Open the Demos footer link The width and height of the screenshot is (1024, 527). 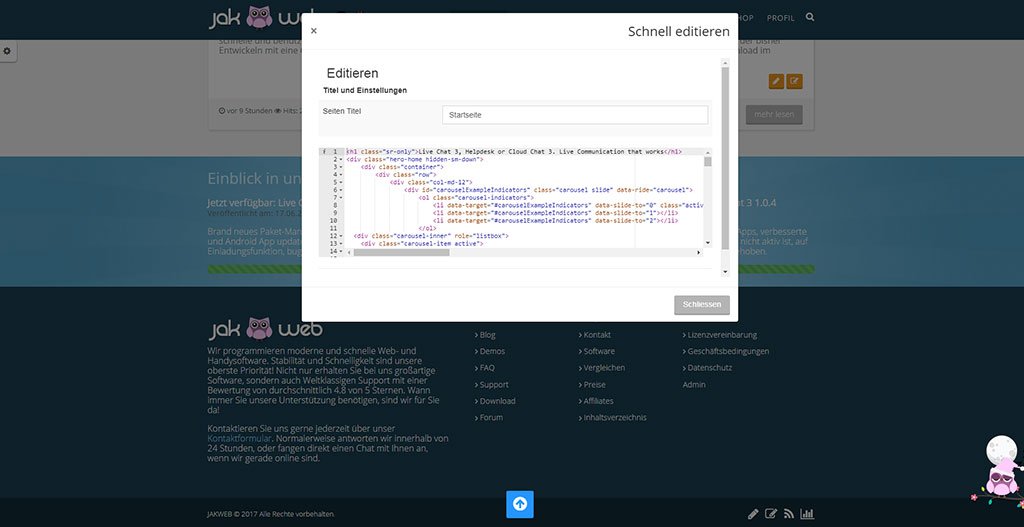coord(492,351)
